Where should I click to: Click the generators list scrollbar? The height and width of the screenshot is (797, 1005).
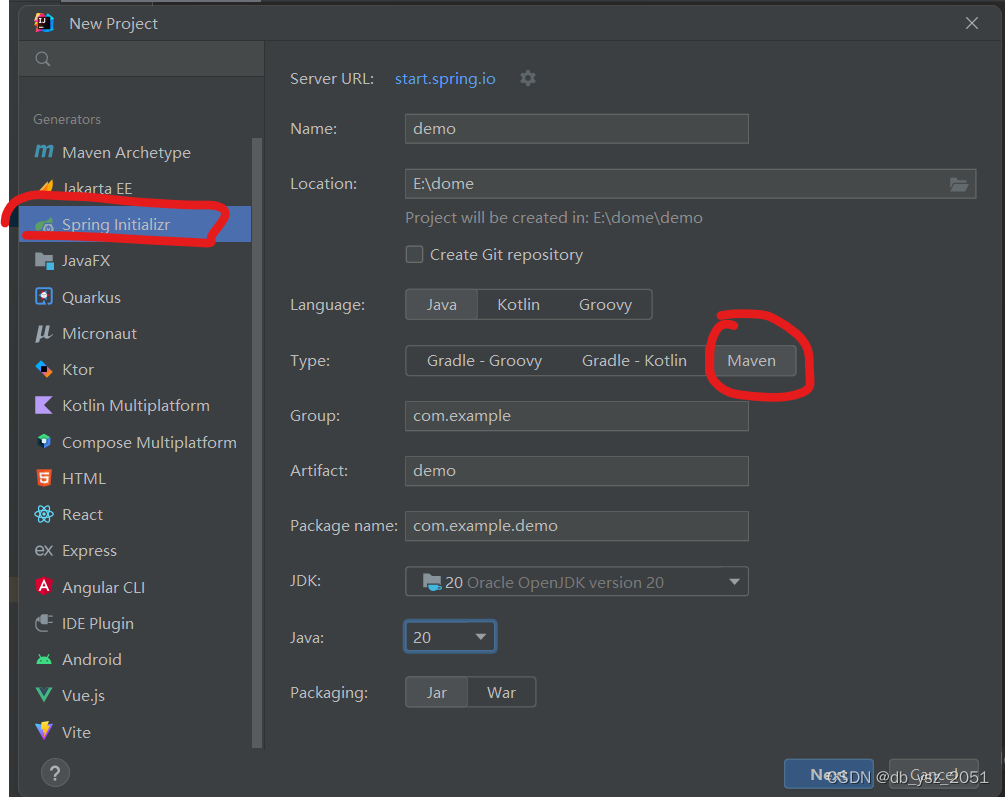click(x=257, y=442)
